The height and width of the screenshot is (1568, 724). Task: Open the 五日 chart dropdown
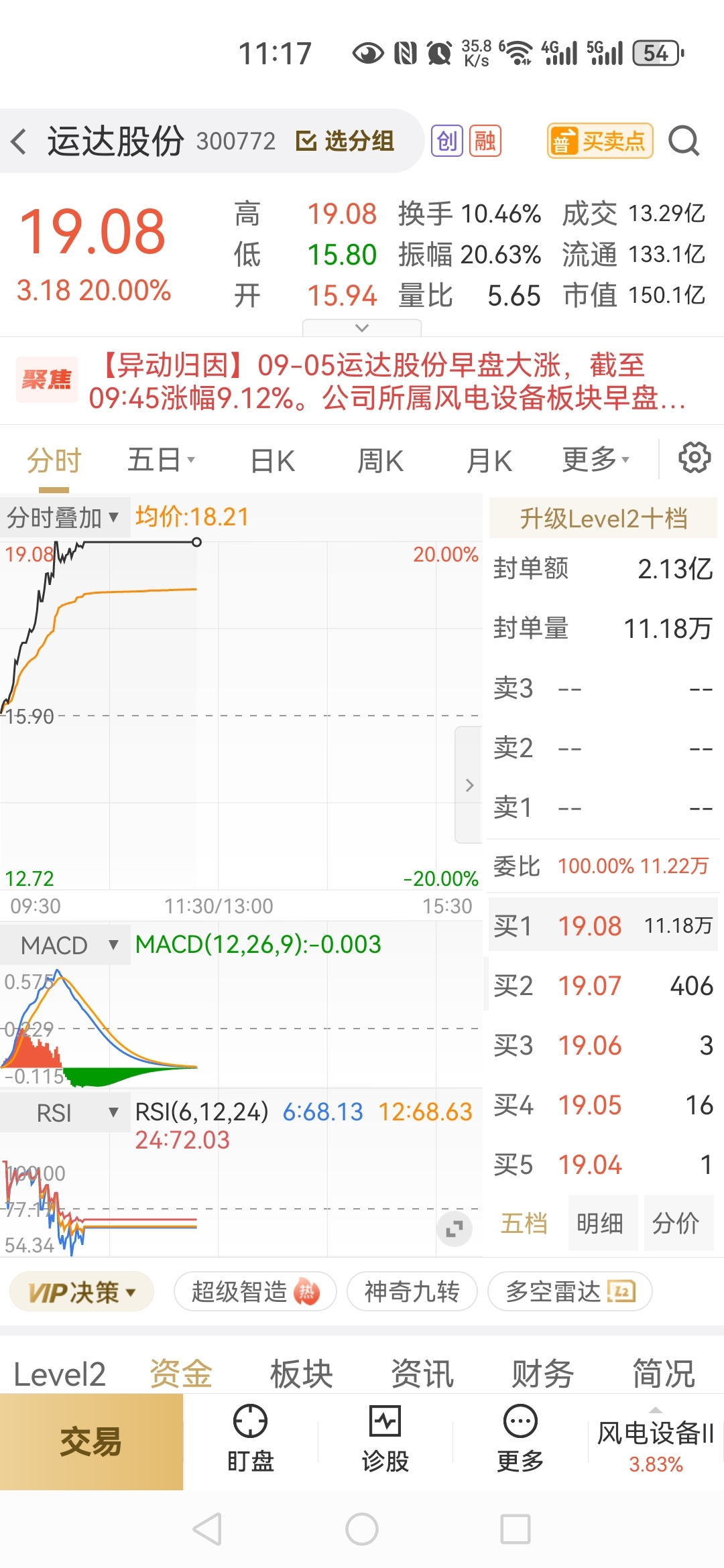161,460
